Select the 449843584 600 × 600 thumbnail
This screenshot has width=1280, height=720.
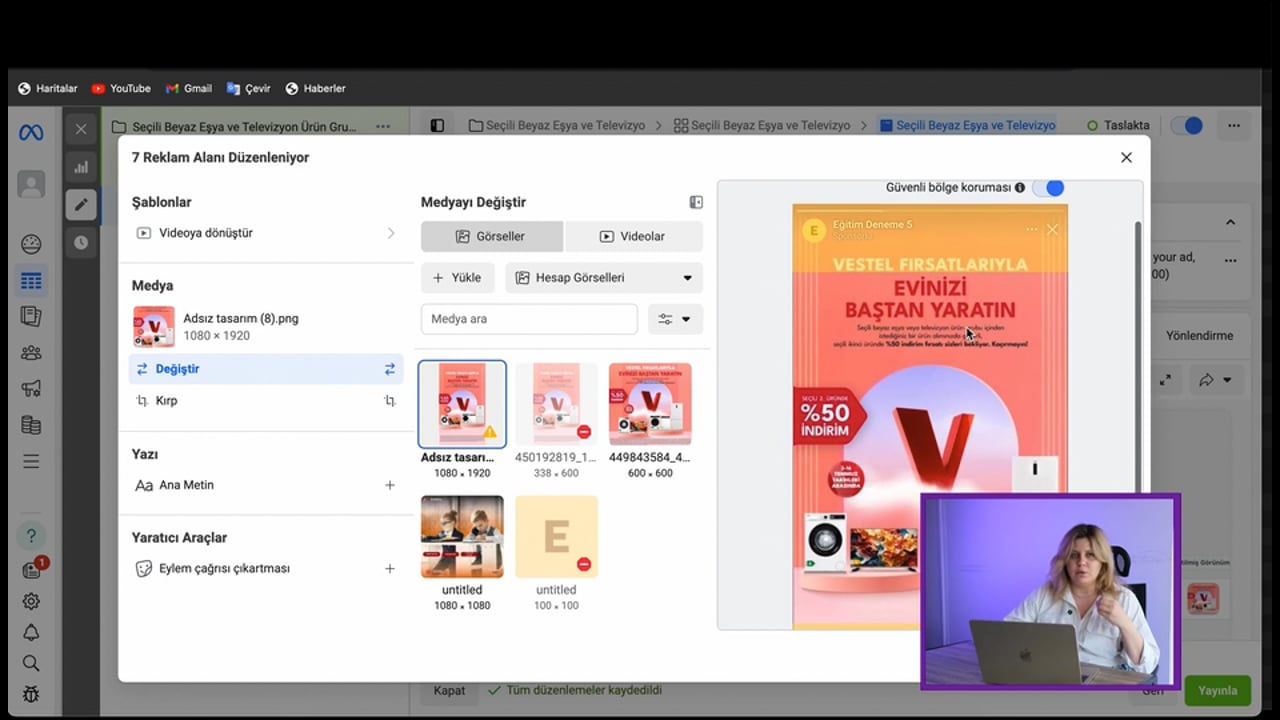pos(650,404)
